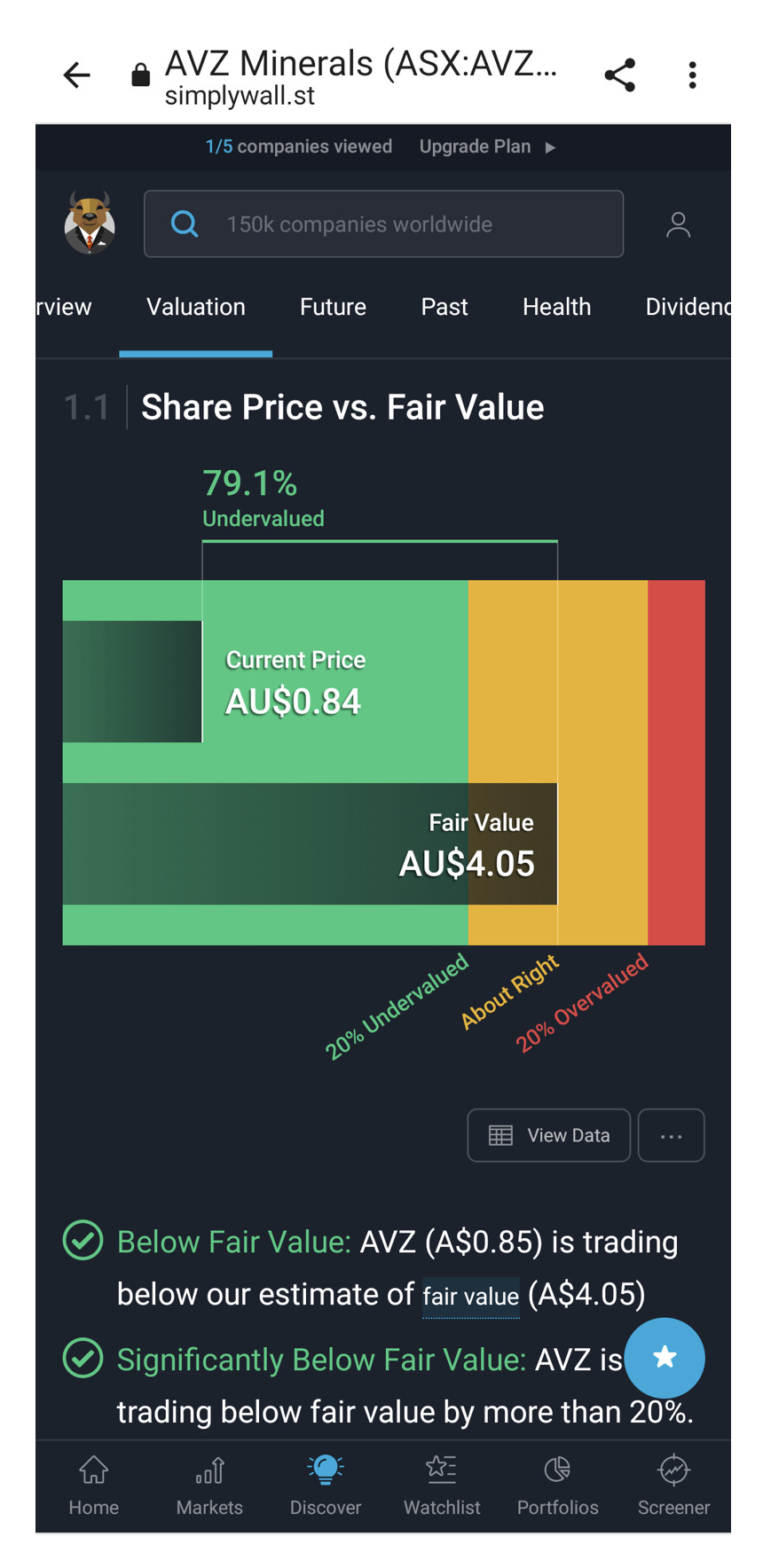Click the fair value underlined link

point(470,1297)
